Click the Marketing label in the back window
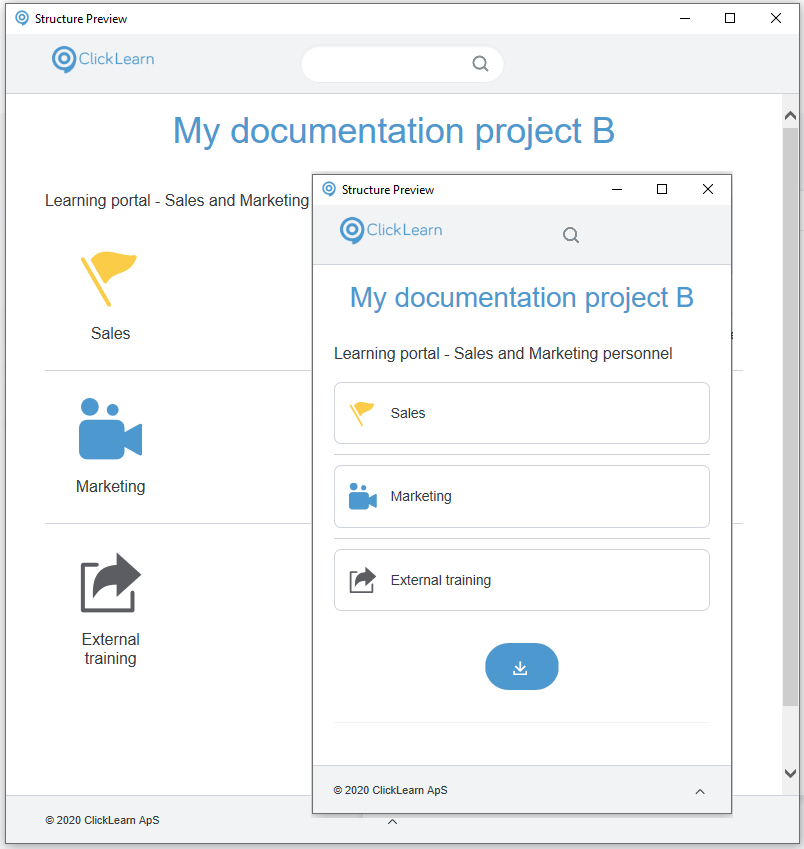This screenshot has height=849, width=804. (x=110, y=486)
